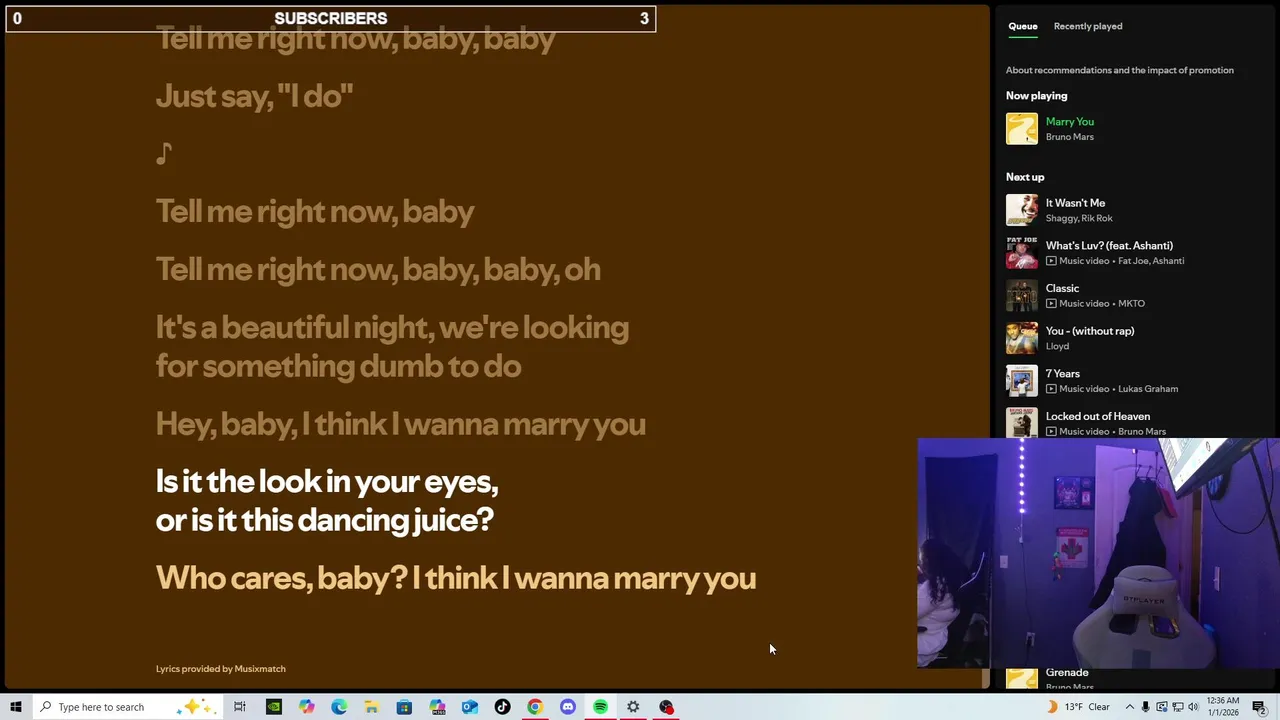Open Lloyd artist link in queue
Viewport: 1280px width, 720px height.
point(1057,346)
